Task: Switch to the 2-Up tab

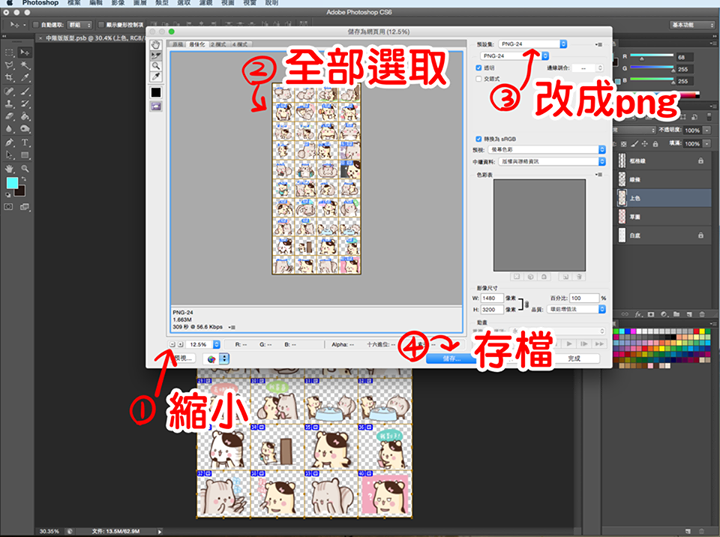Action: tap(219, 44)
